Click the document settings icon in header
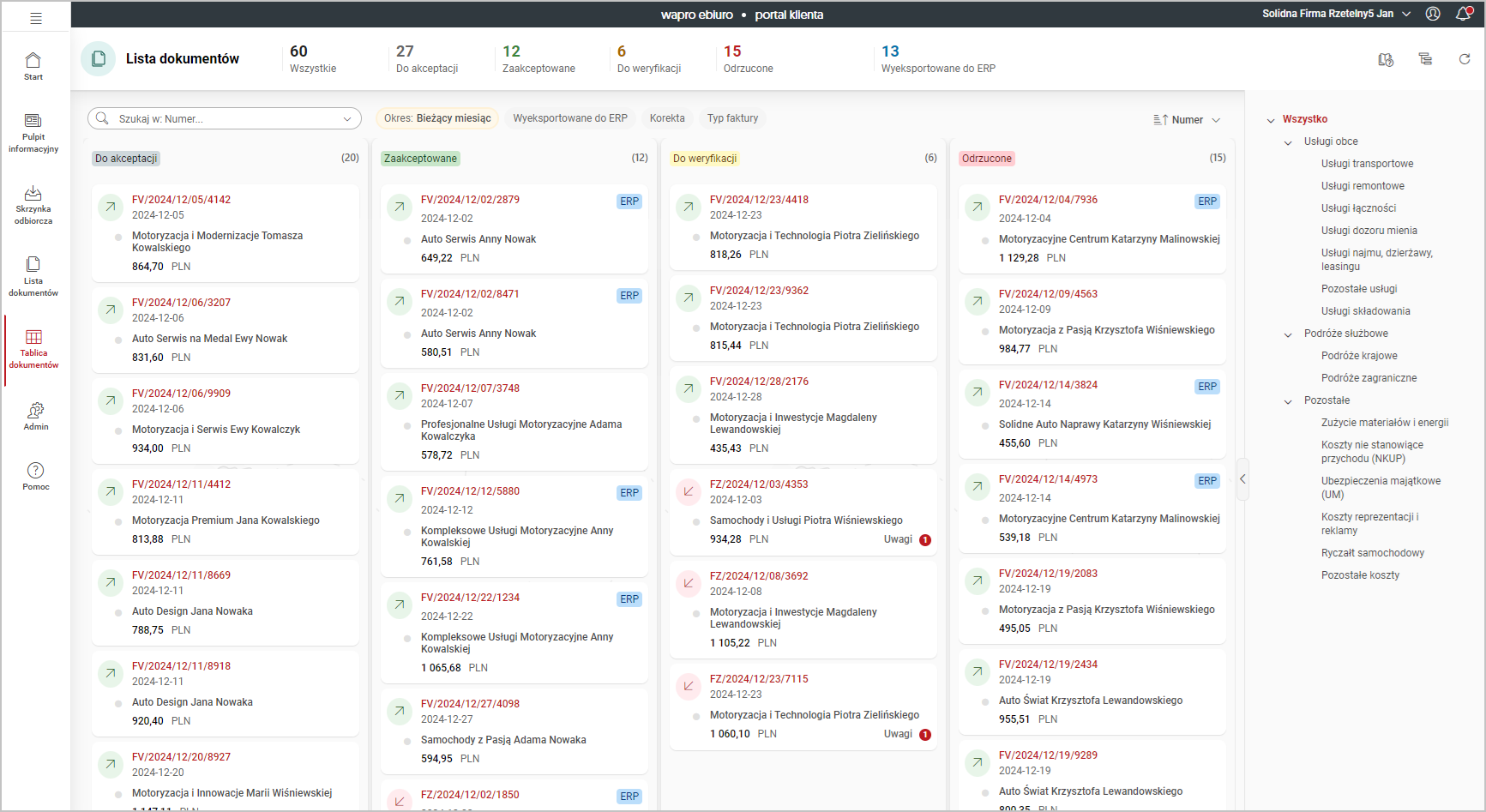This screenshot has width=1486, height=812. click(x=1386, y=59)
